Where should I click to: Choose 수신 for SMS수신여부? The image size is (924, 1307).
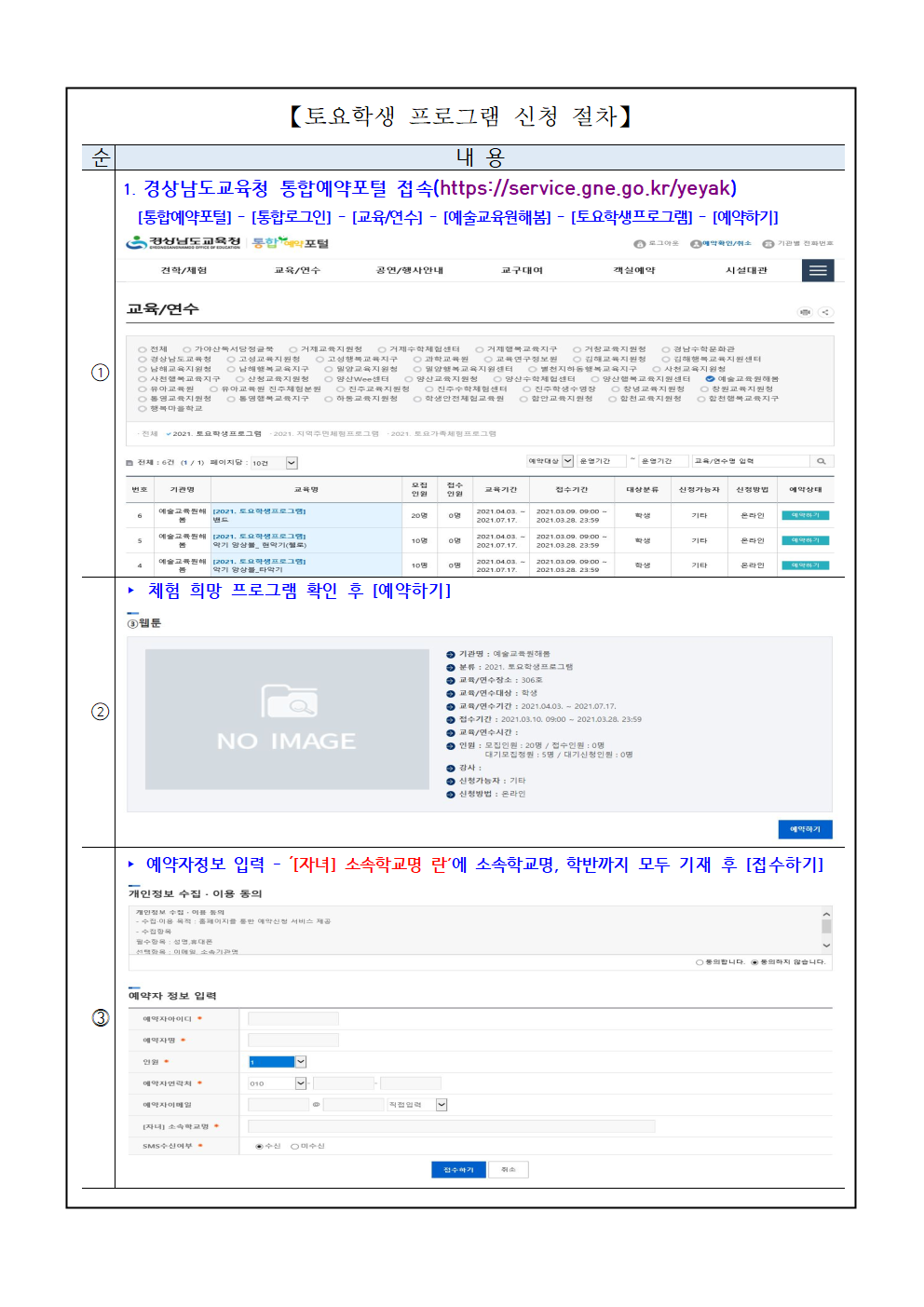pyautogui.click(x=259, y=1146)
